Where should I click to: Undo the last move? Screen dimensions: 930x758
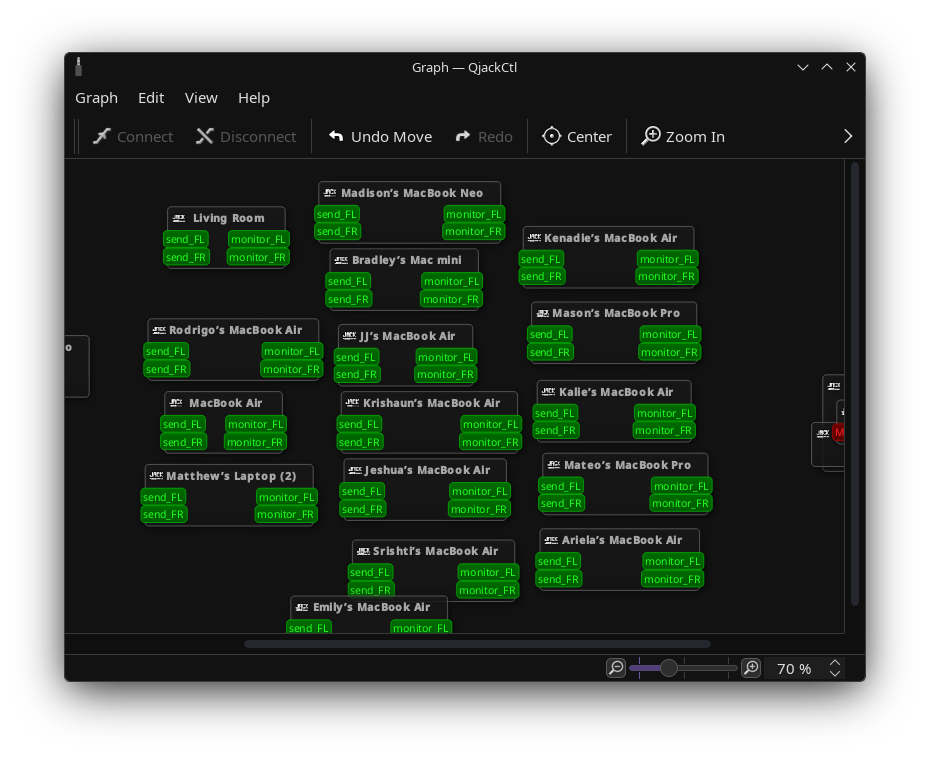tap(381, 137)
